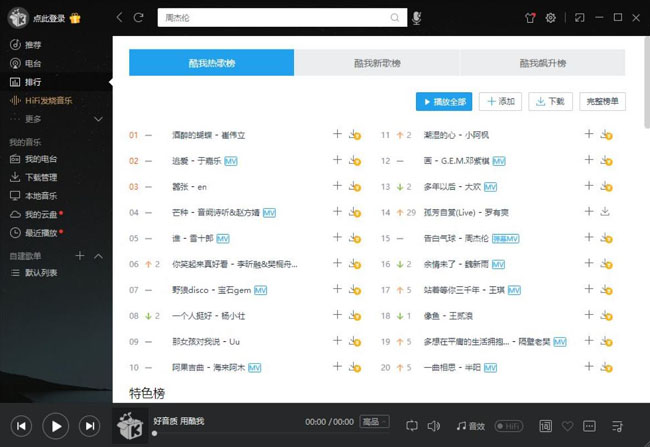Click the playback progress slider handle
This screenshot has width=650, height=447.
pyautogui.click(x=154, y=434)
